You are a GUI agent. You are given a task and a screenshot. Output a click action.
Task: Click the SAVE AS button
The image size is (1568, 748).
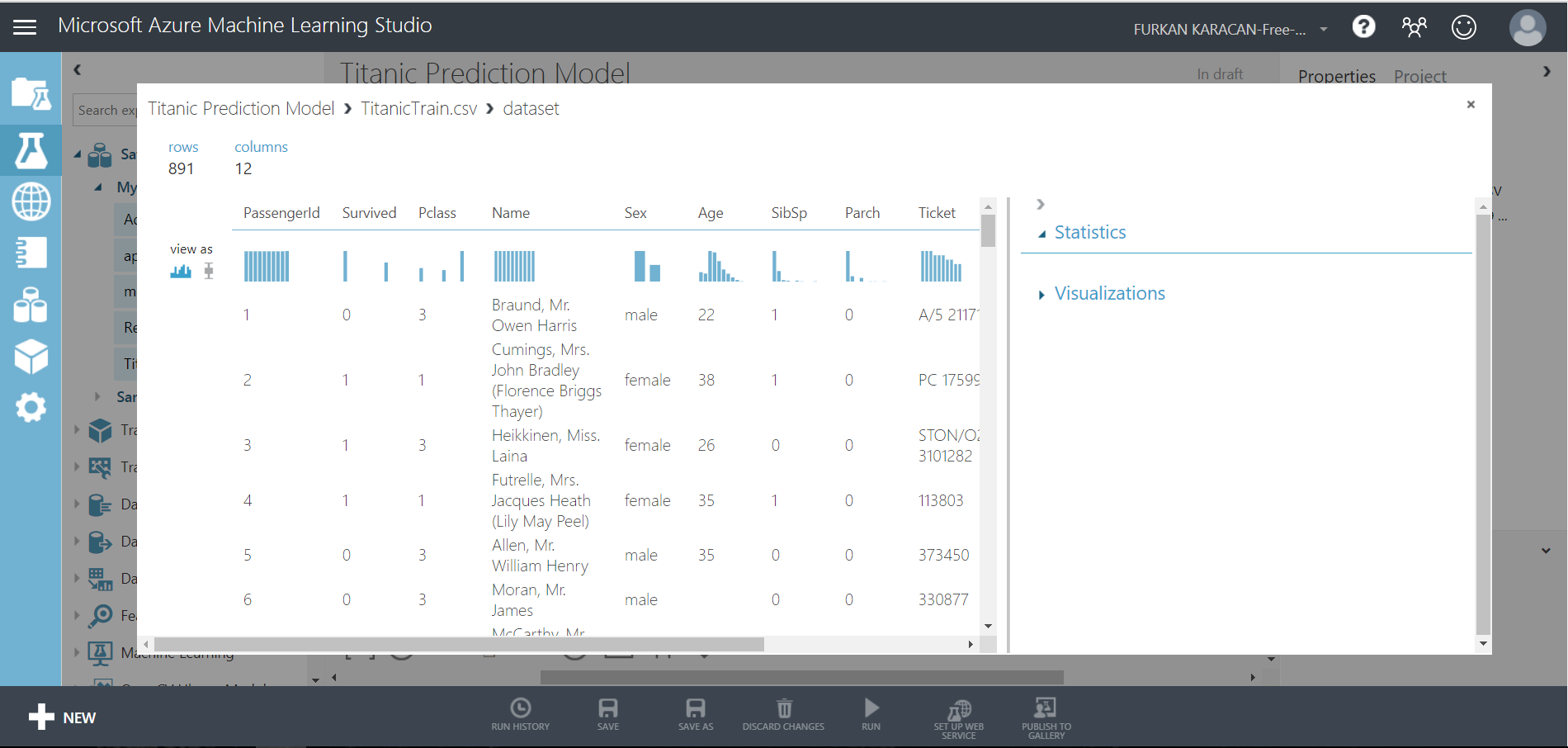[695, 713]
